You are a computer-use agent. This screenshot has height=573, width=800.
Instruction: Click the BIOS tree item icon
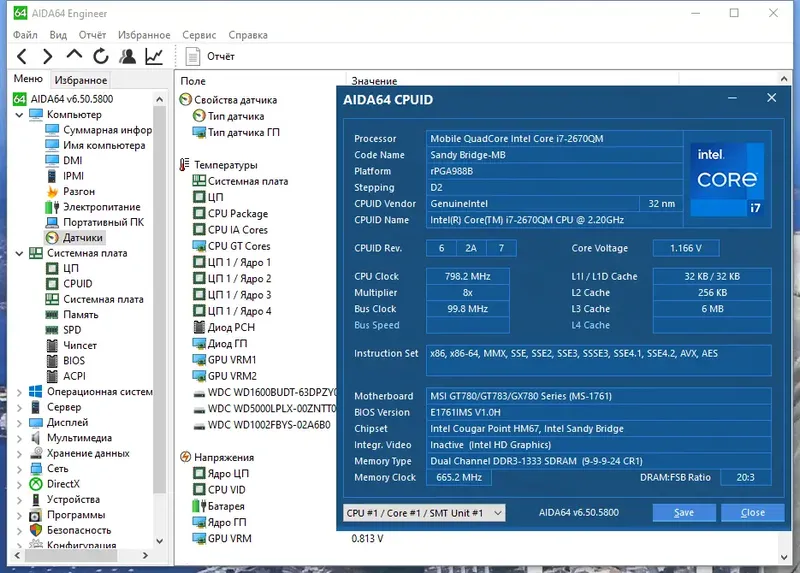[52, 361]
